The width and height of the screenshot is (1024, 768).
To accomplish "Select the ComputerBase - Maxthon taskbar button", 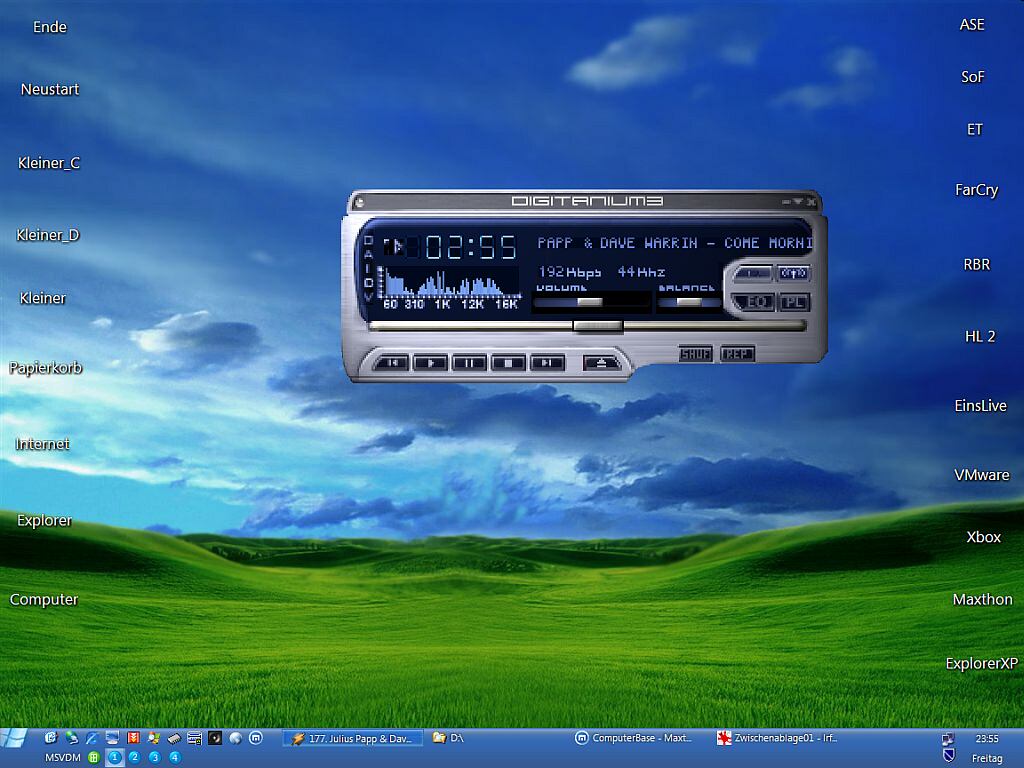I will (x=637, y=739).
